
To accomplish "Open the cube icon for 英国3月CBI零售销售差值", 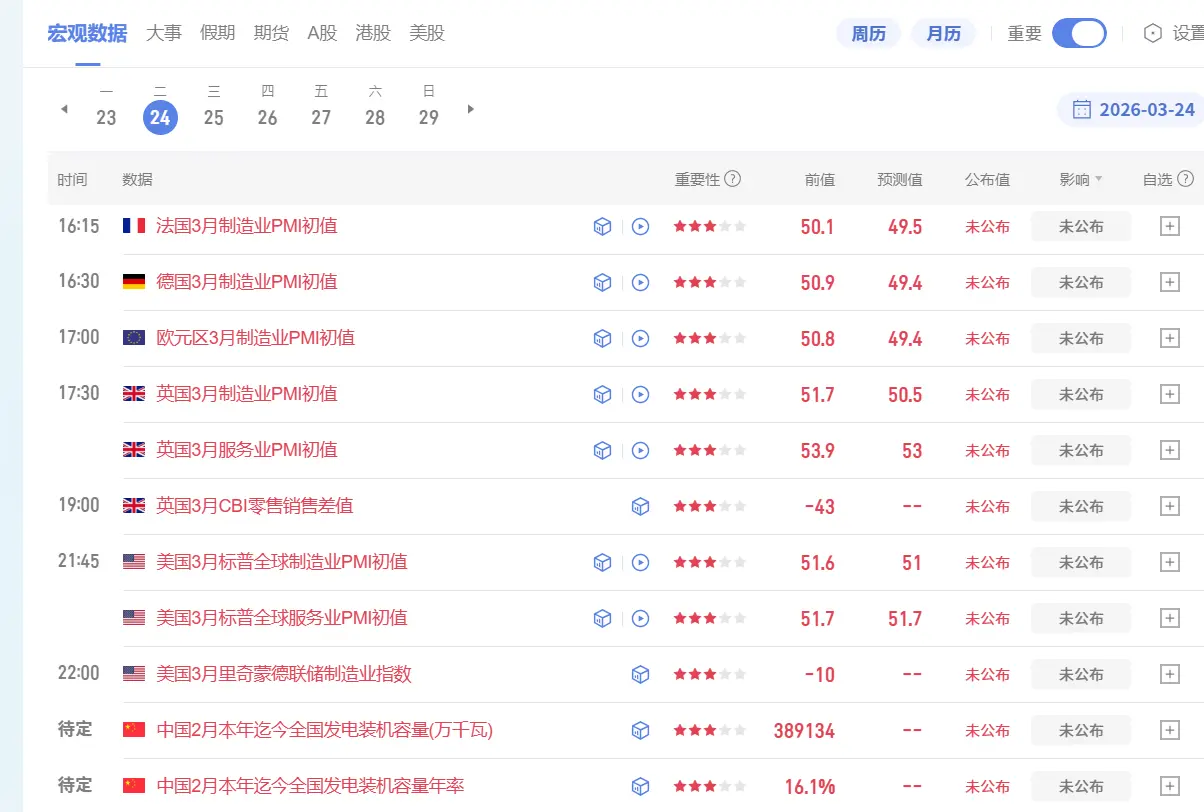I will [x=641, y=507].
